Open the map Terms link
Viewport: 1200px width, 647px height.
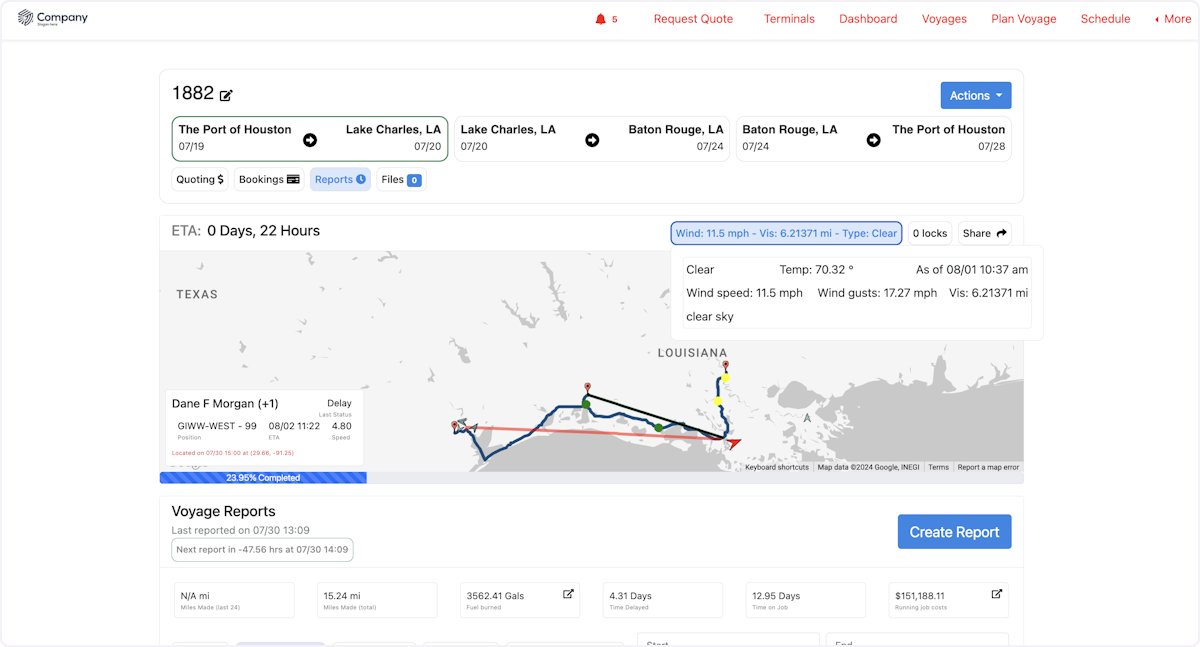click(x=938, y=467)
